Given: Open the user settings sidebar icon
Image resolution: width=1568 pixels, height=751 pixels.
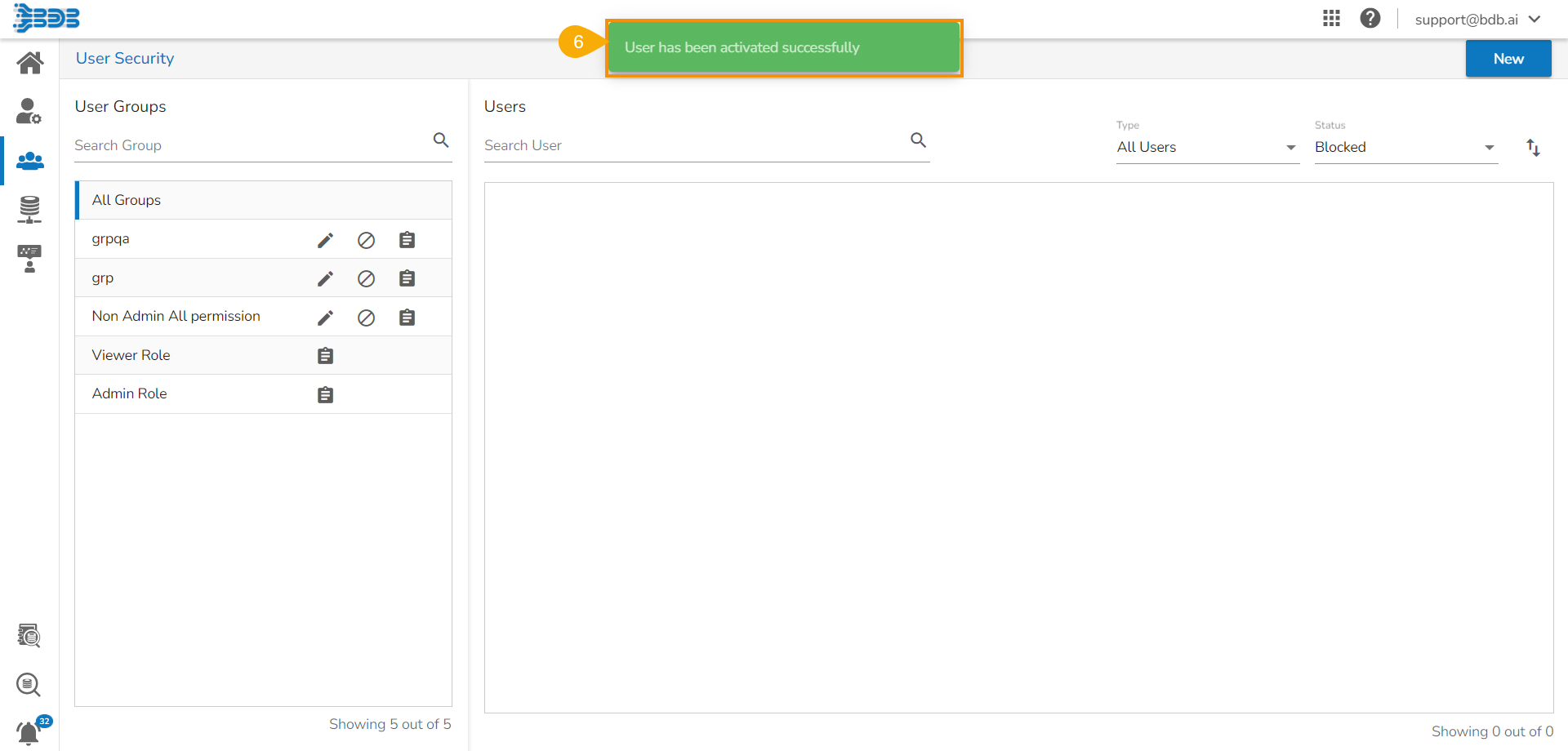Looking at the screenshot, I should click(x=29, y=111).
